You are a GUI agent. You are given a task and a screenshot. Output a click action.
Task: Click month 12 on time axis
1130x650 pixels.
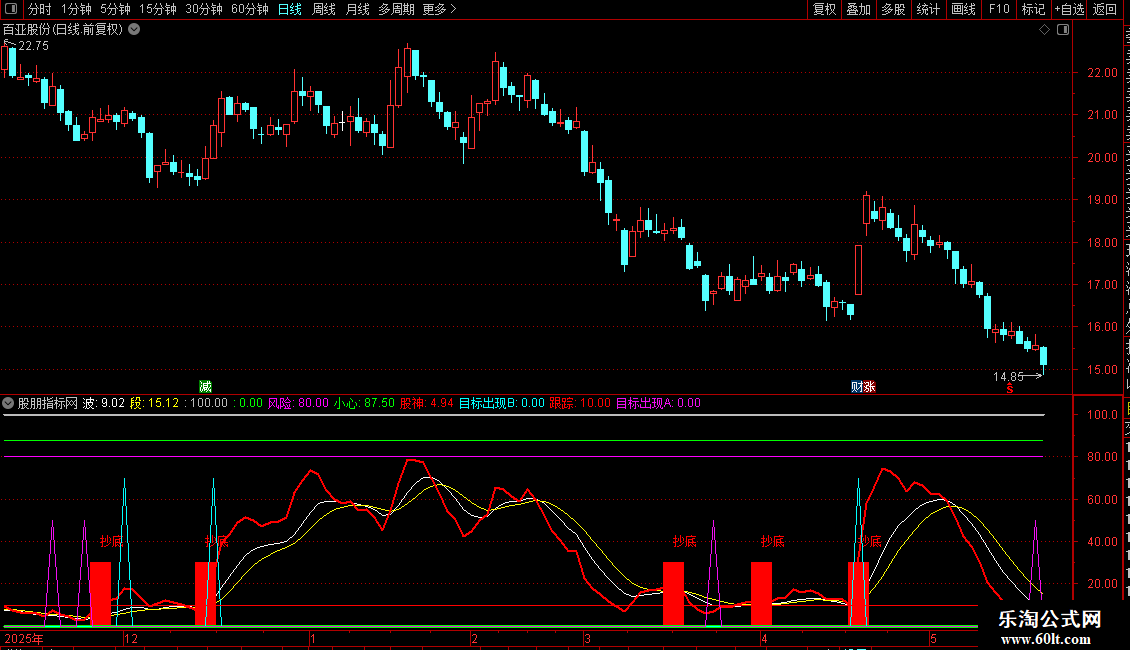click(130, 638)
